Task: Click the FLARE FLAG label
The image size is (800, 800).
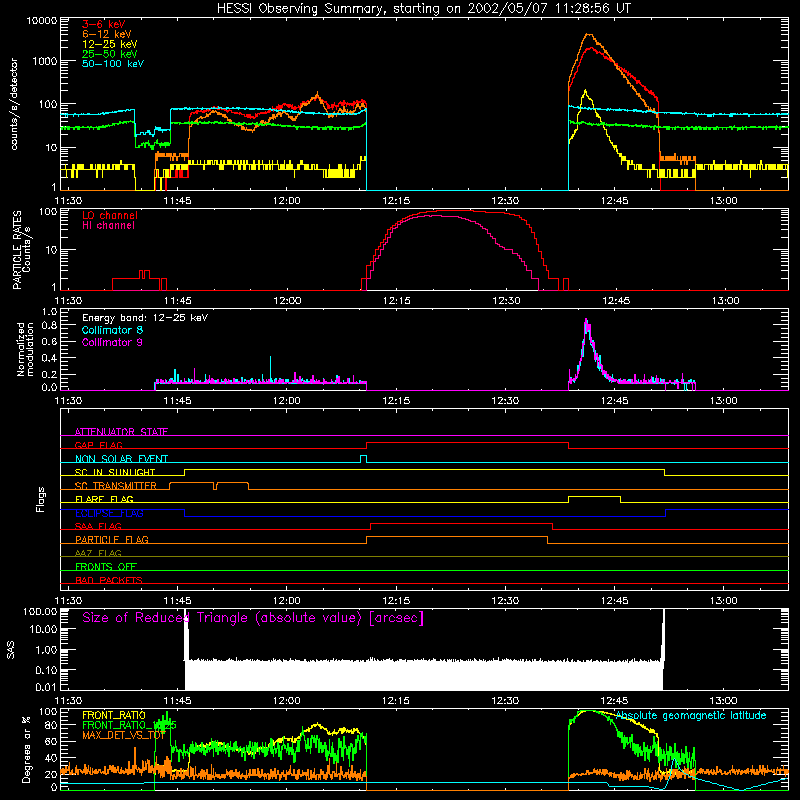Action: 104,499
